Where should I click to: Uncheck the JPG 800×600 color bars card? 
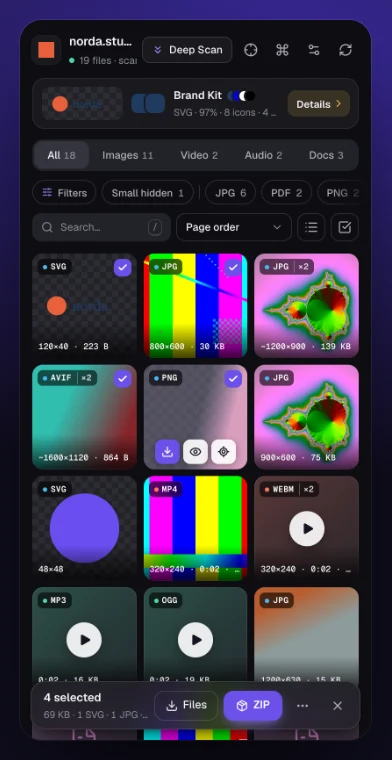coord(233,268)
